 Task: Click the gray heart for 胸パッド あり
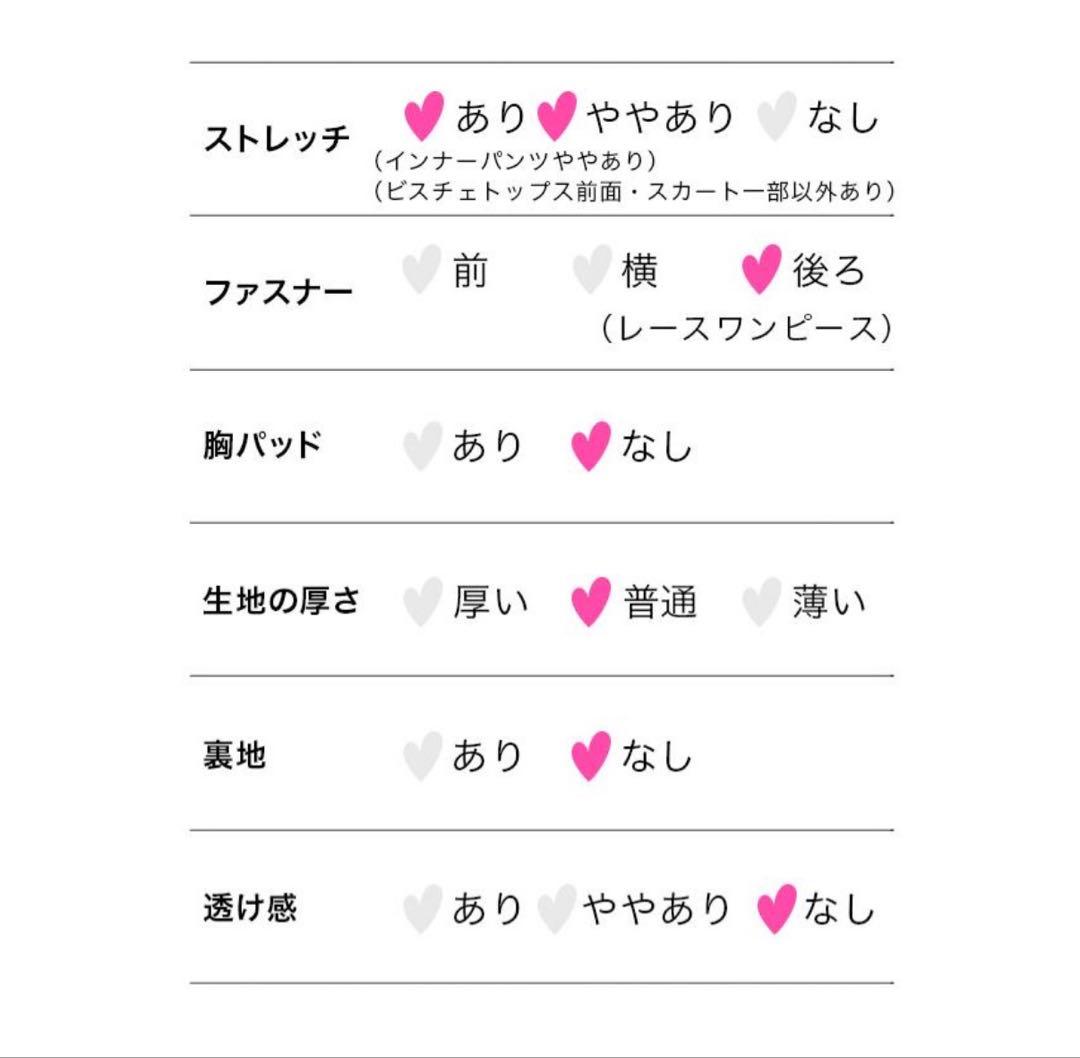(x=422, y=446)
